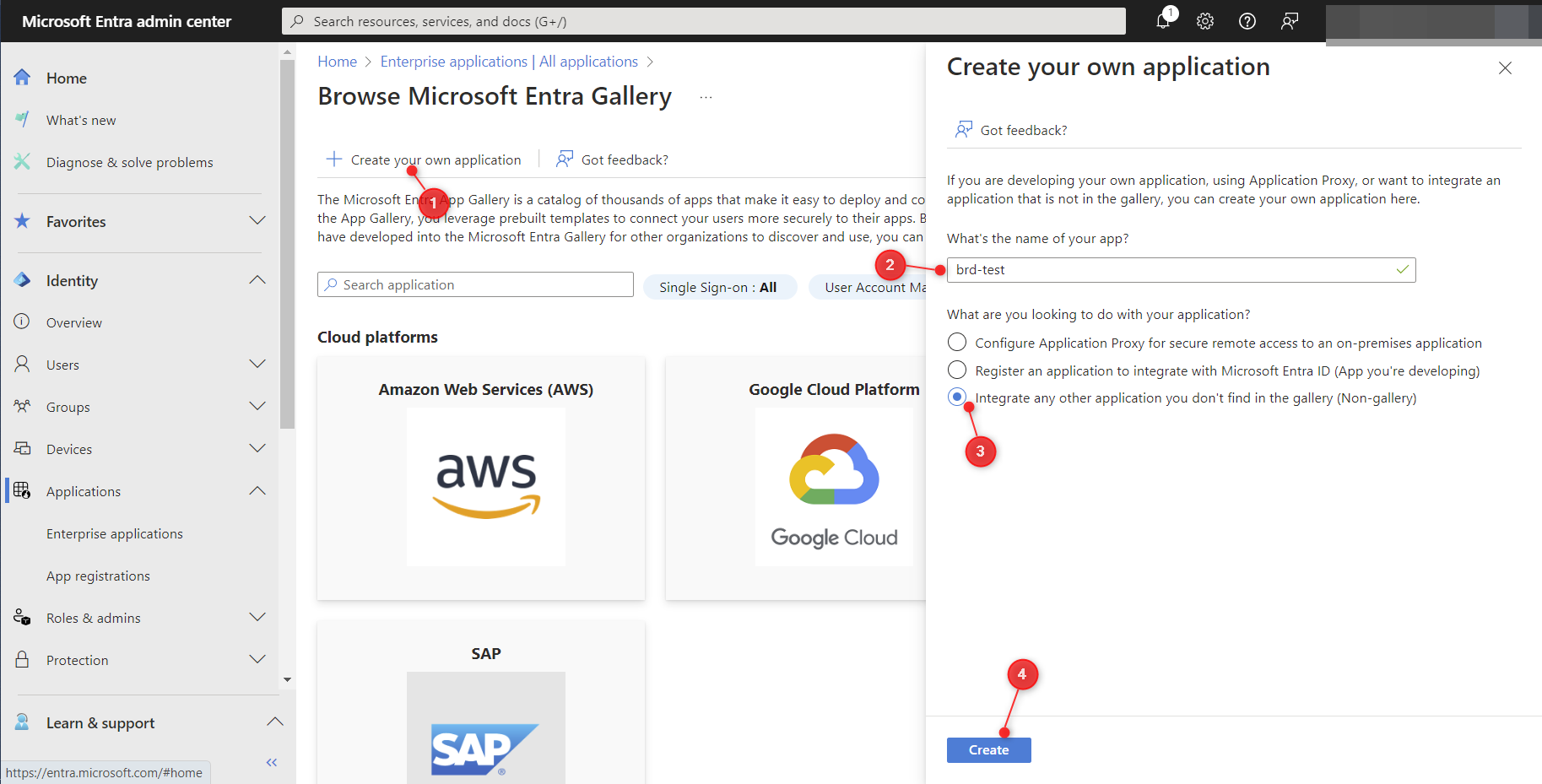The width and height of the screenshot is (1542, 784).
Task: Open the Amazon Web Services (AWS) card
Action: tap(481, 478)
